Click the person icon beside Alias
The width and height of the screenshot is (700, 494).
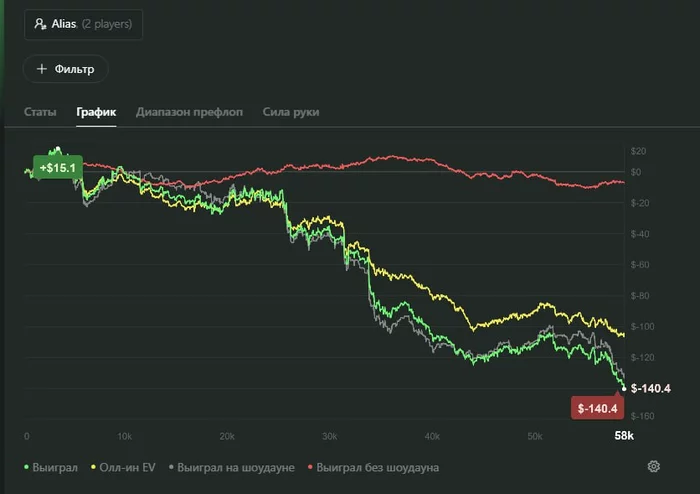(x=40, y=23)
